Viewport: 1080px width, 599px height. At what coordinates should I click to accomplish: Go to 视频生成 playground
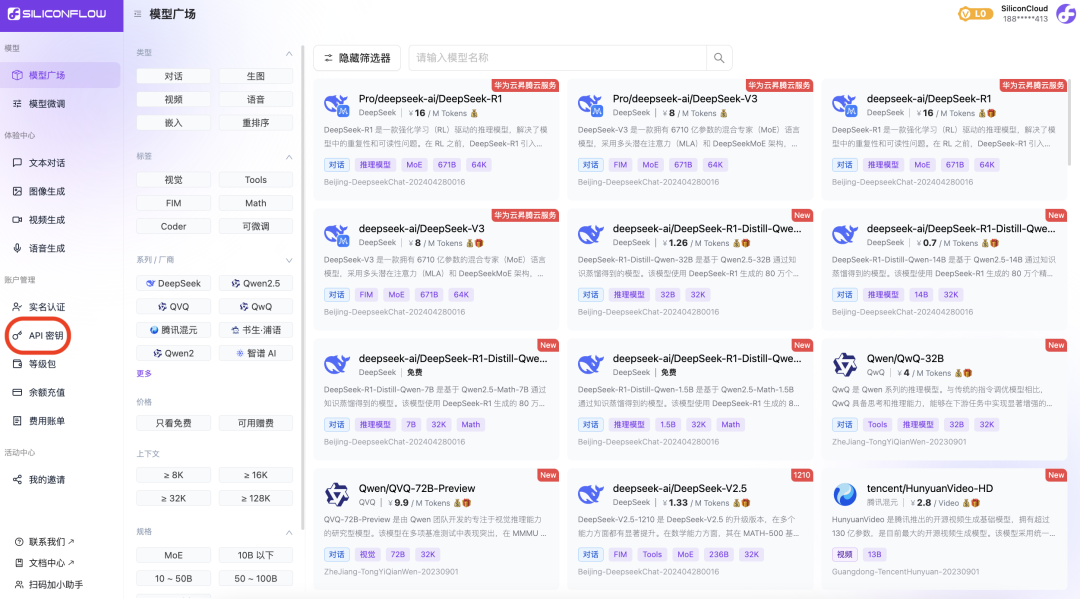(x=61, y=220)
